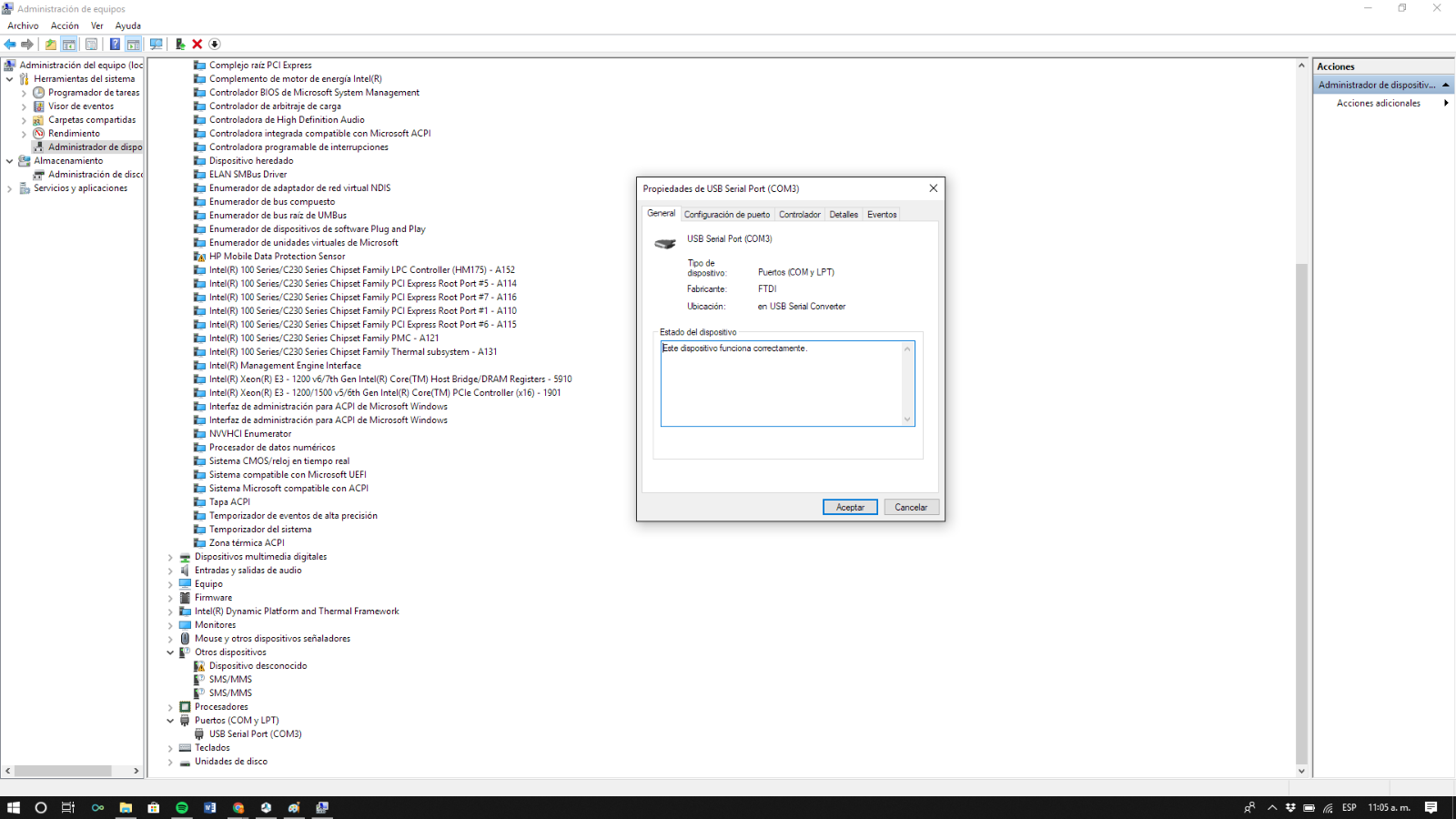
Task: Open Spotify from the taskbar
Action: [x=182, y=807]
